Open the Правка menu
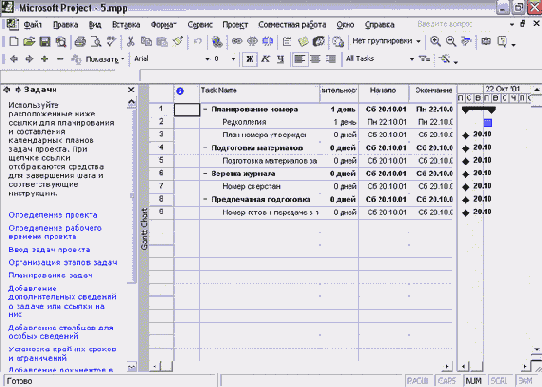The height and width of the screenshot is (387, 542). coord(65,25)
